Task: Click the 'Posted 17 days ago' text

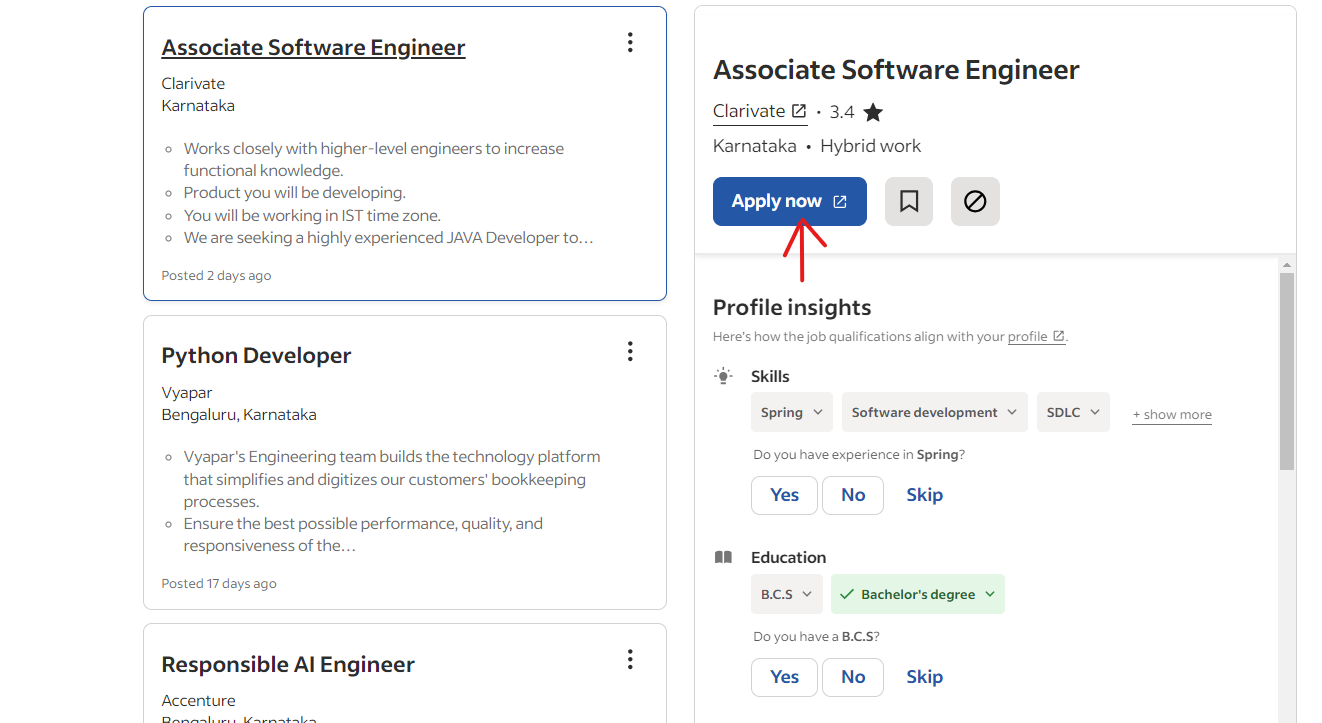Action: 219,583
